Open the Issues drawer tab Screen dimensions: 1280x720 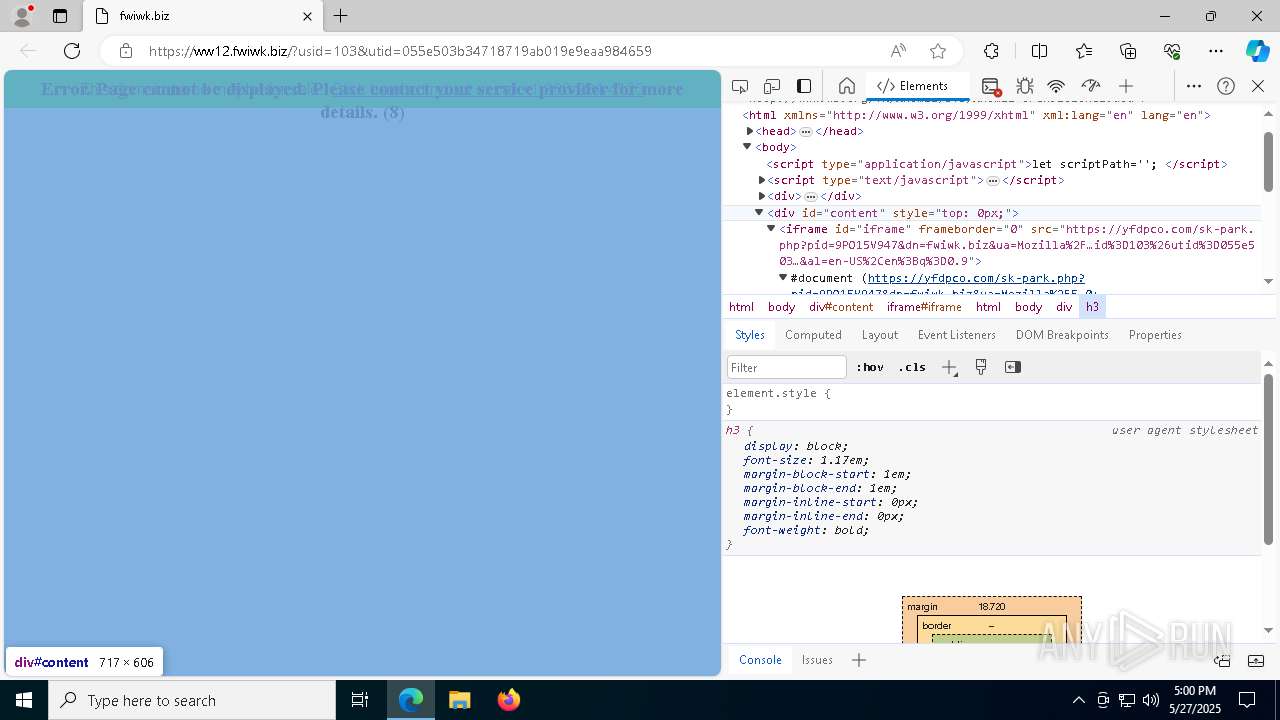click(817, 660)
